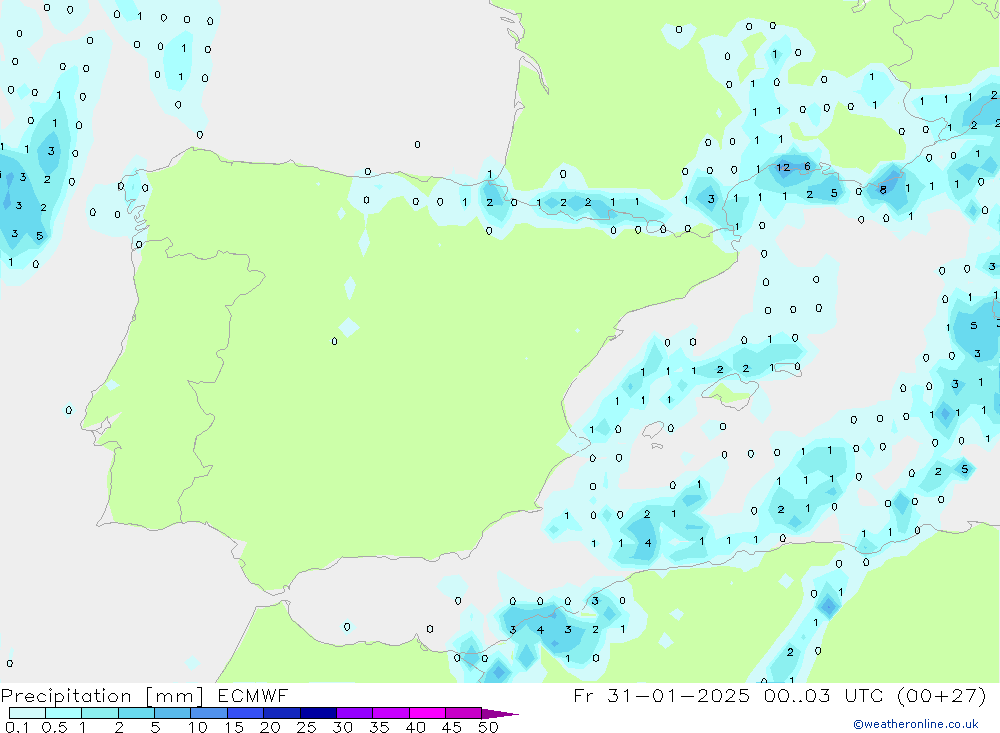Select the 5–10 mm light blue legend swatch

pos(172,713)
